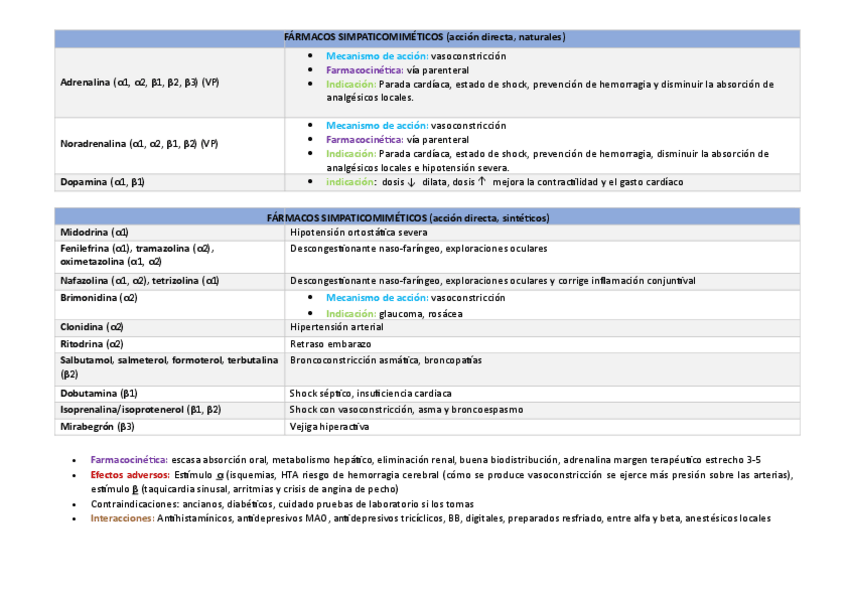
Task: Click 'Broncoconstricción asmática, broncopatías'
Action: pos(386,361)
